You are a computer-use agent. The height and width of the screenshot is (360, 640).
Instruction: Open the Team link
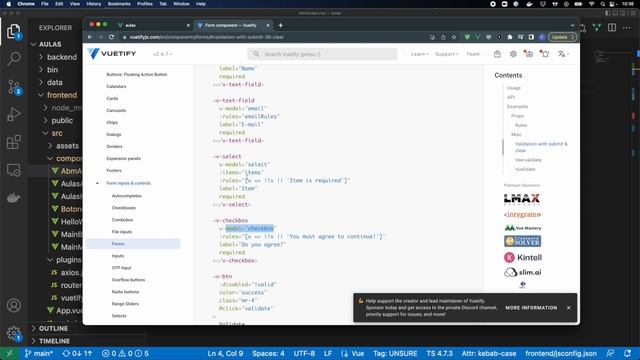[x=473, y=54]
